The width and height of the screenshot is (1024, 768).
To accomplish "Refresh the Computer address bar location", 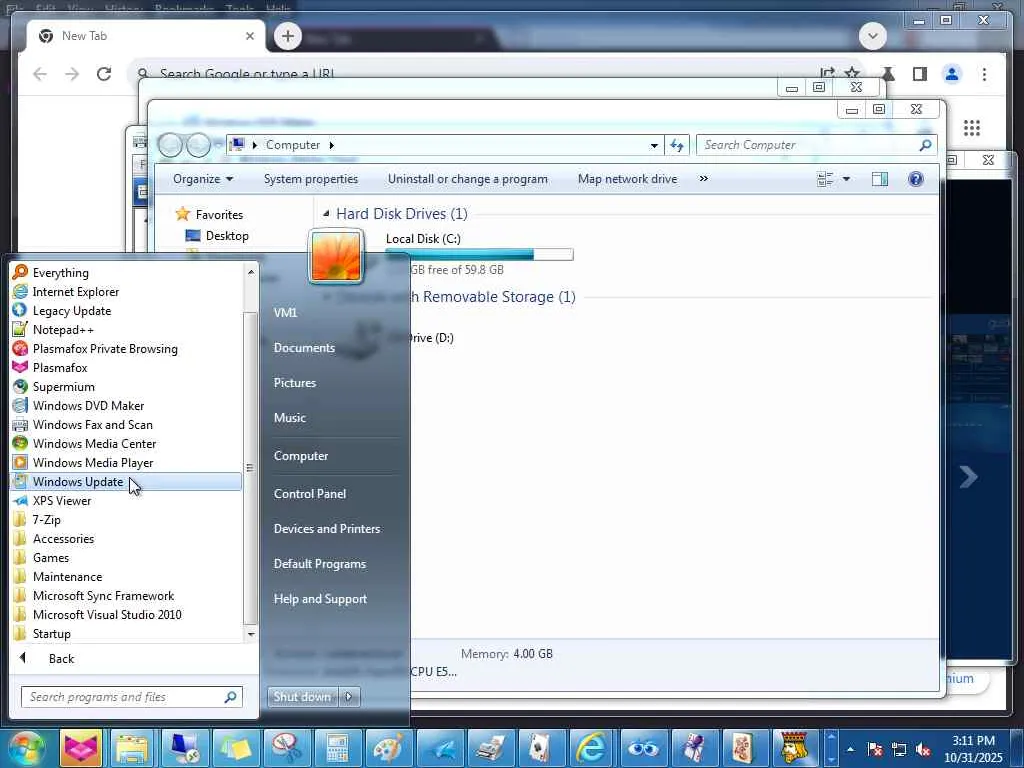I will click(677, 145).
